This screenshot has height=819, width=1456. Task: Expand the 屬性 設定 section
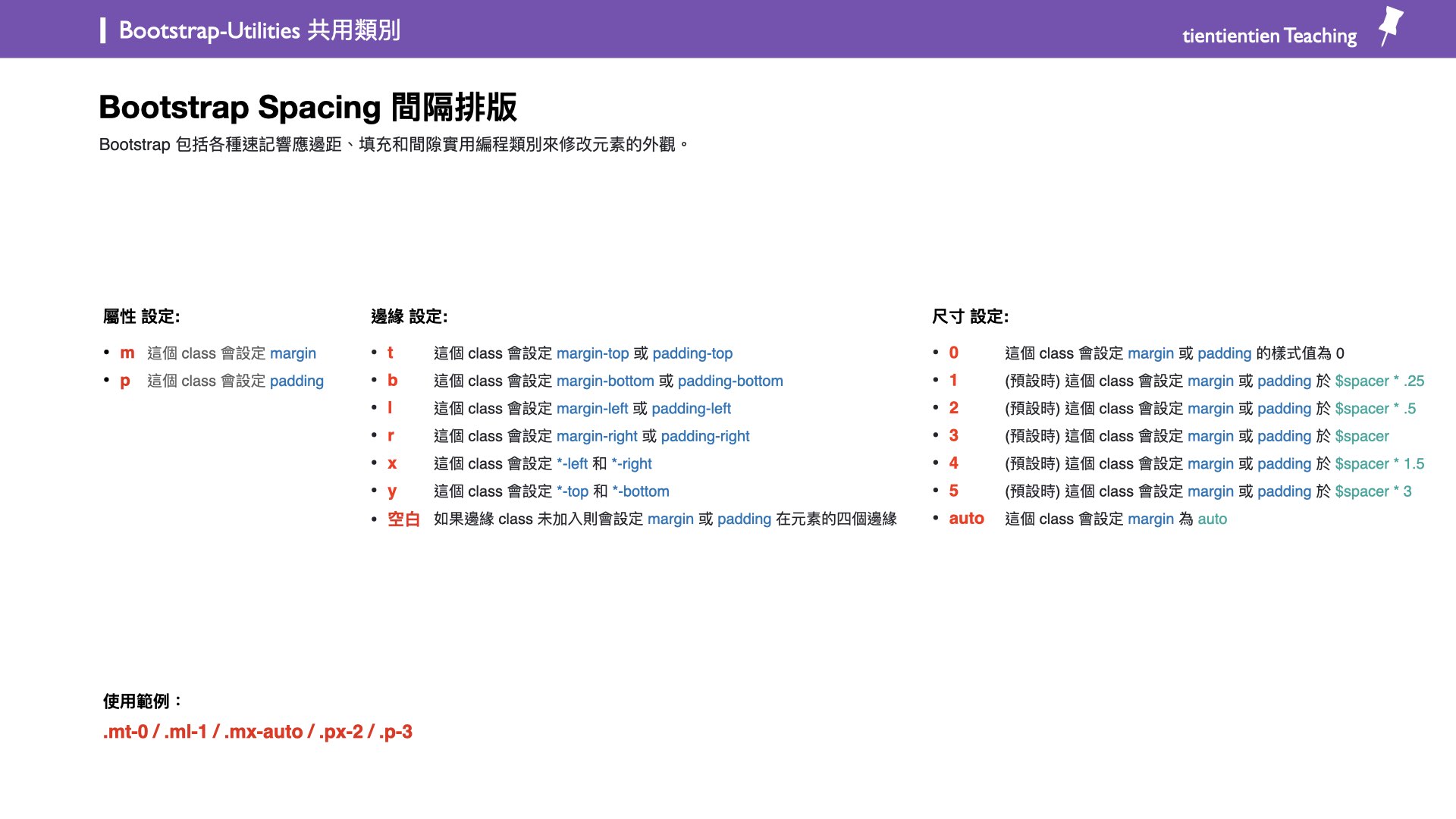(x=143, y=316)
